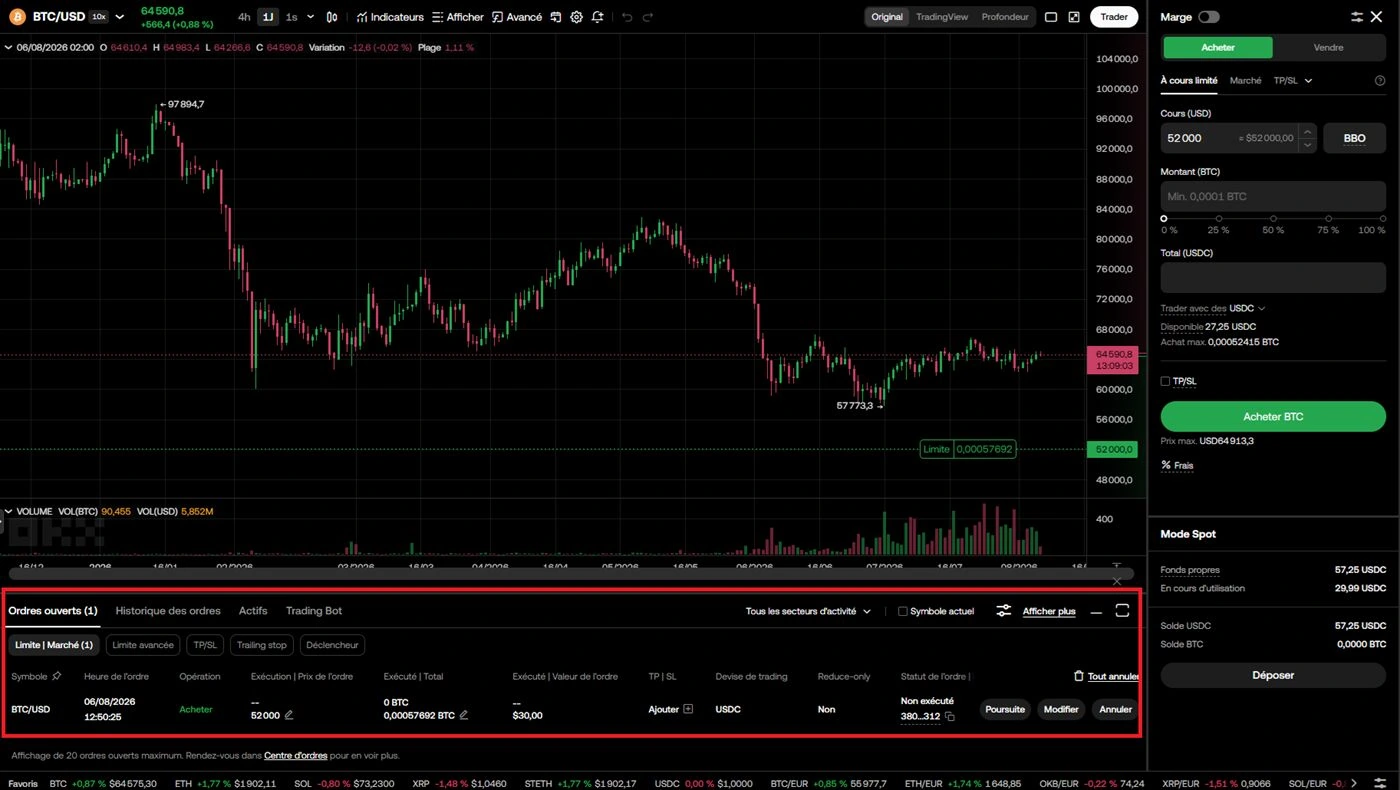Click the orange Bitcoin logo icon

17,17
